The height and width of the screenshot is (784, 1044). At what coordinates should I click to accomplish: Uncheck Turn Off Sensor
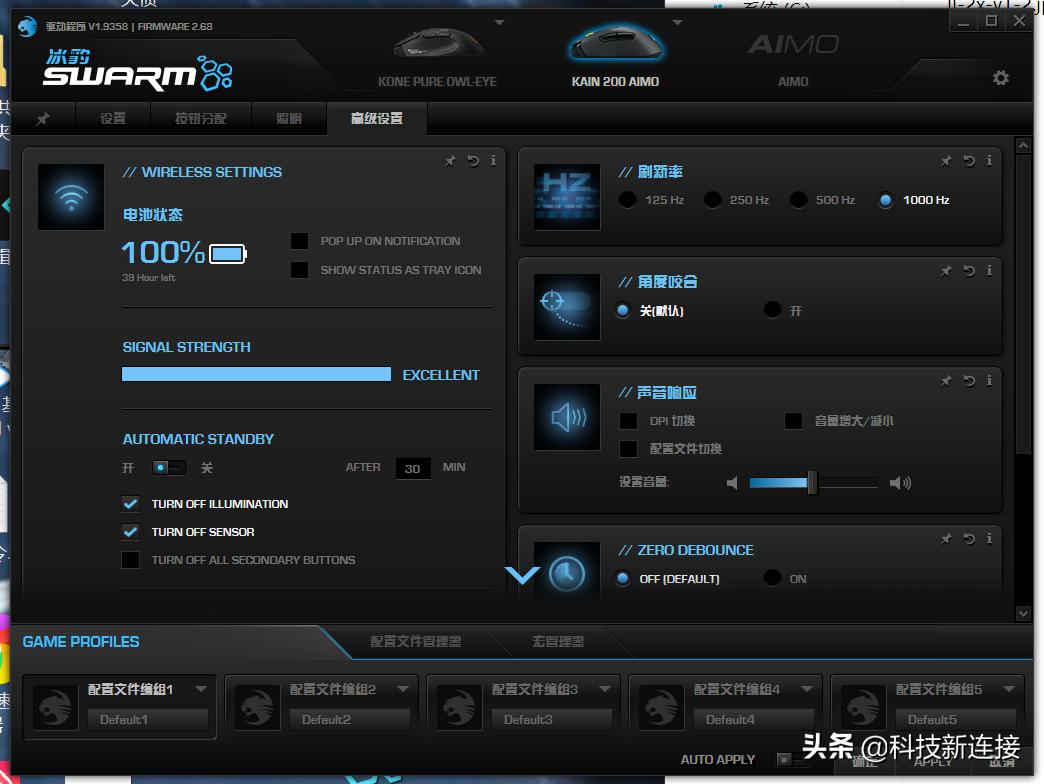click(130, 532)
